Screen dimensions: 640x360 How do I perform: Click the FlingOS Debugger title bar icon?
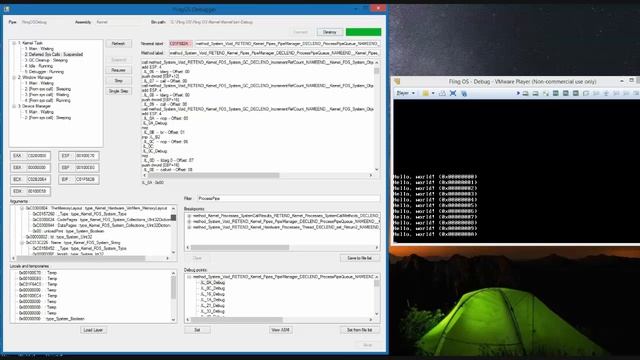click(7, 9)
